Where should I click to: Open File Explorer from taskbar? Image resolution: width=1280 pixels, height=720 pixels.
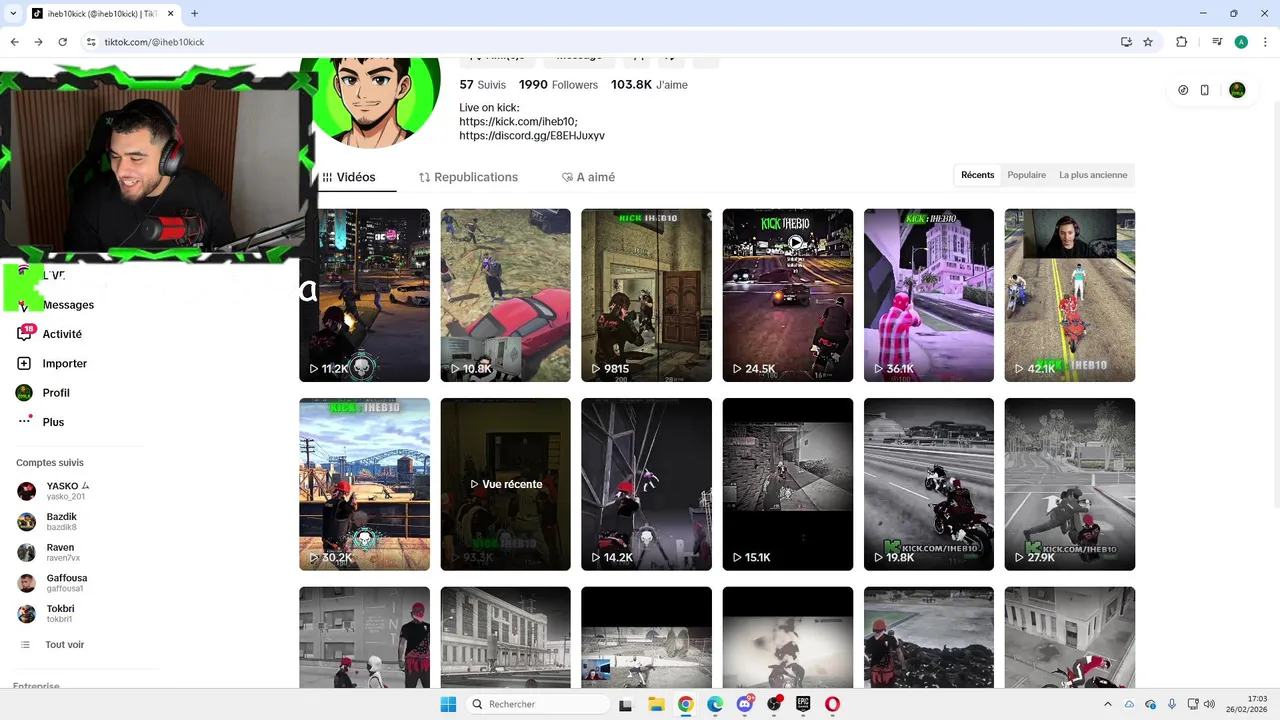[x=656, y=704]
